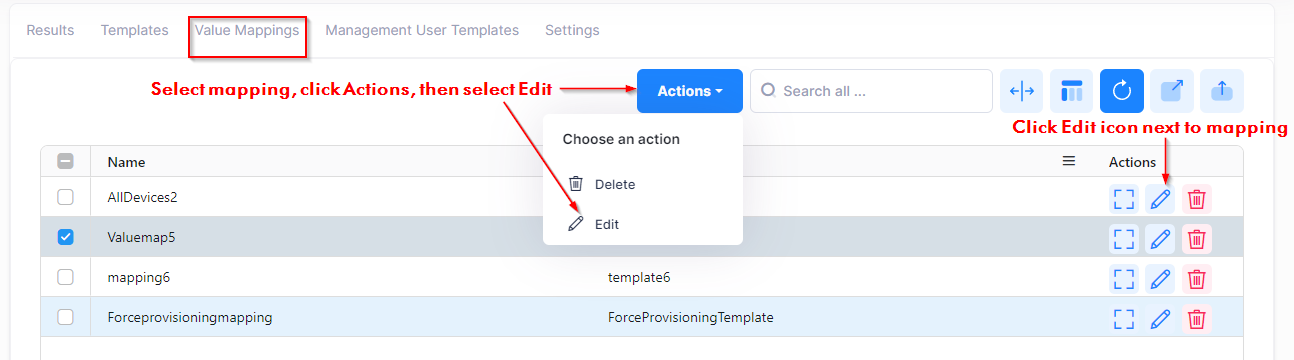
Task: Check the AllDevices2 row checkbox
Action: coord(66,197)
